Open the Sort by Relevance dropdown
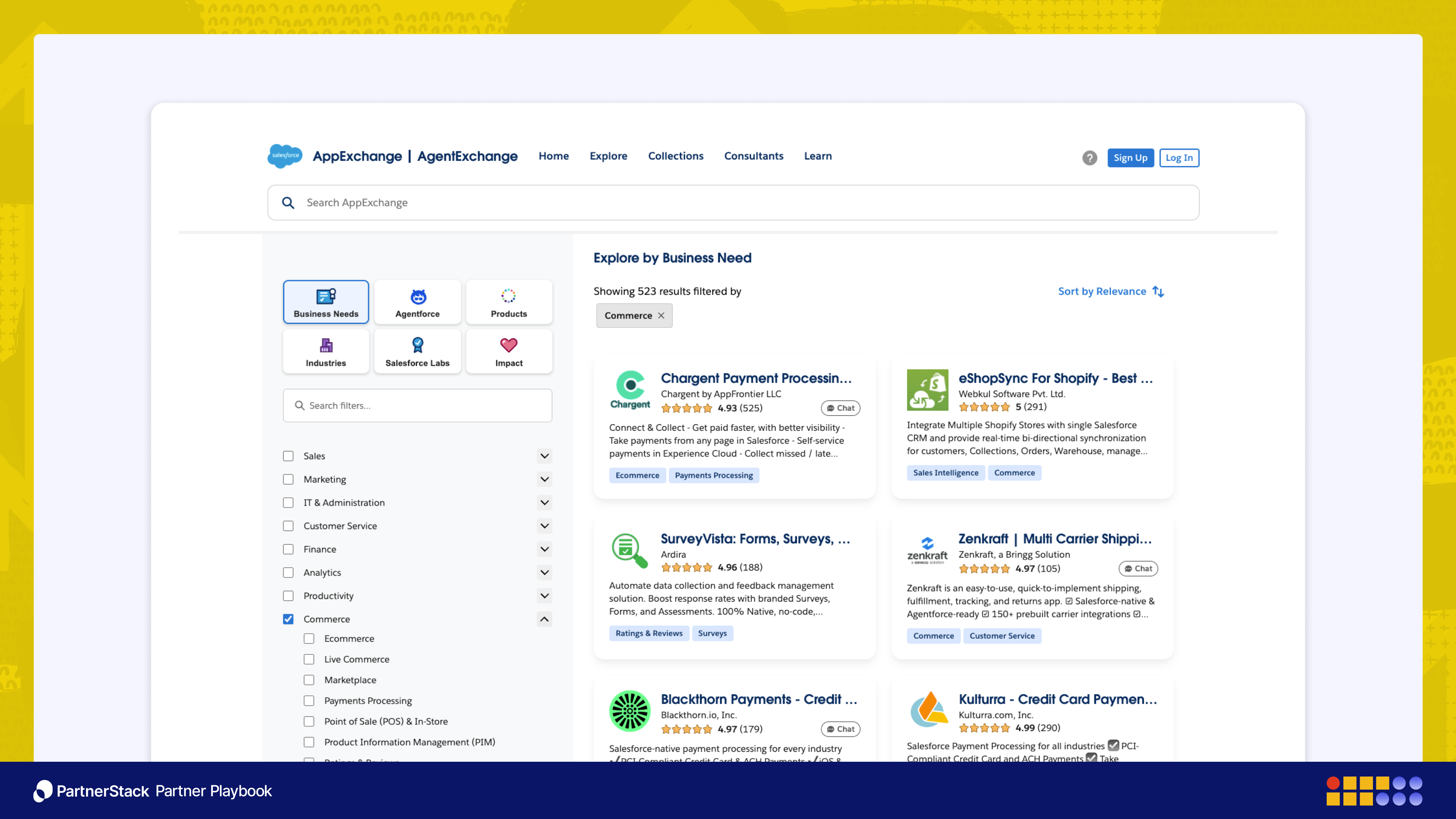1456x819 pixels. click(x=1111, y=292)
